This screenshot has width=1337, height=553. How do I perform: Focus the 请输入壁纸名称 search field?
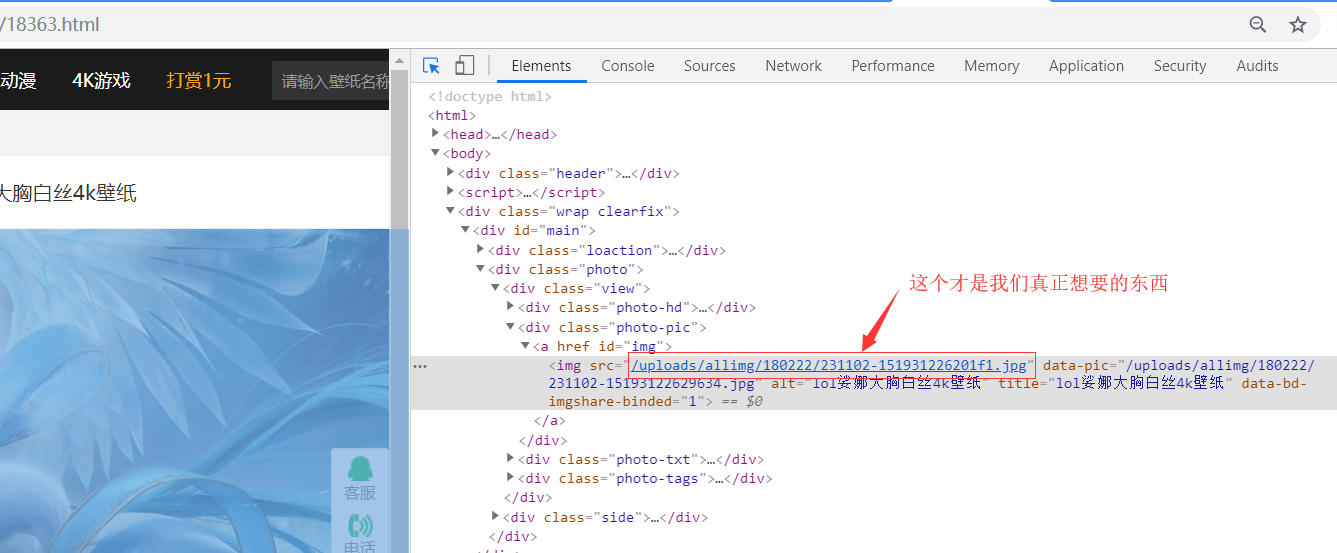[331, 81]
